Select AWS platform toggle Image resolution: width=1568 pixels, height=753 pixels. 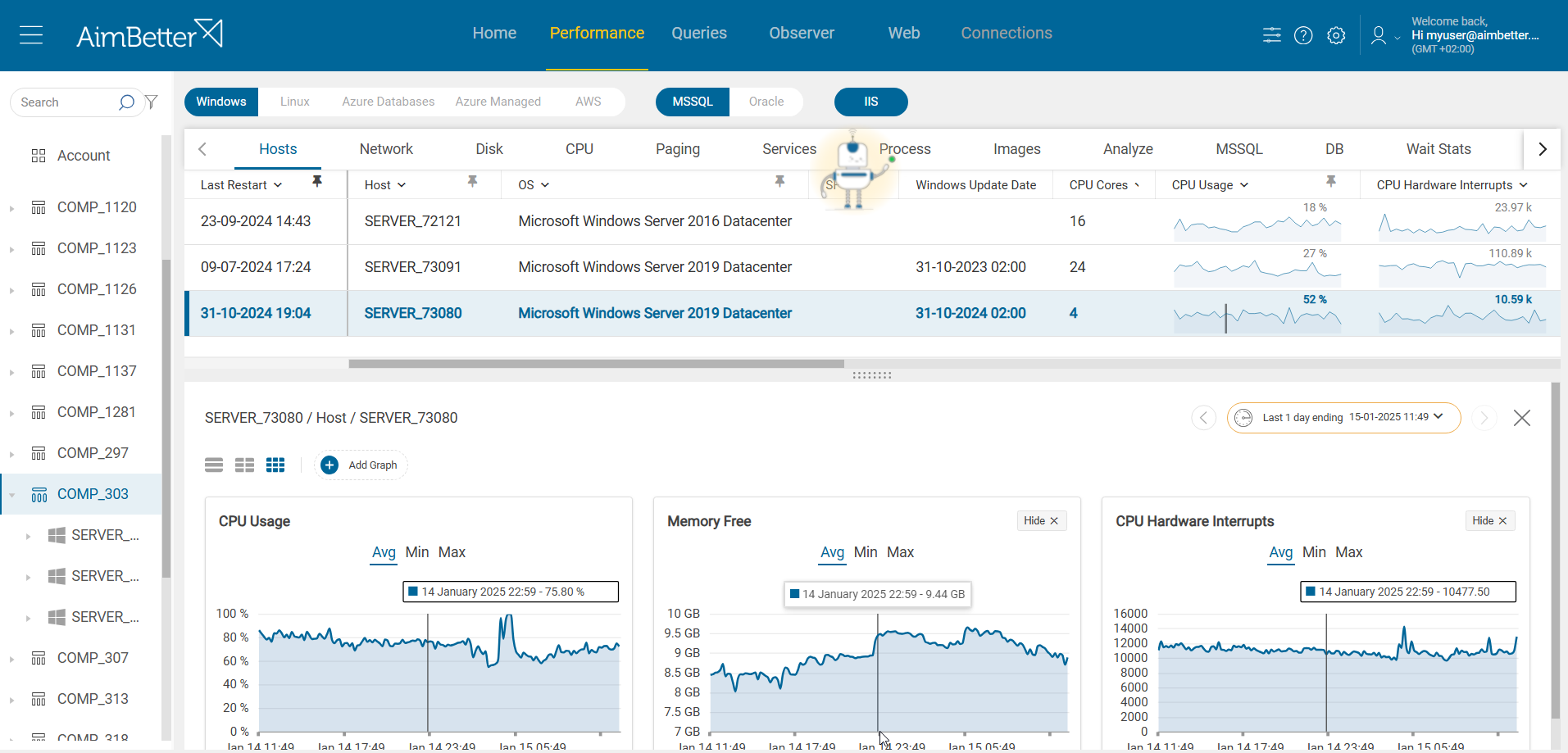click(589, 102)
